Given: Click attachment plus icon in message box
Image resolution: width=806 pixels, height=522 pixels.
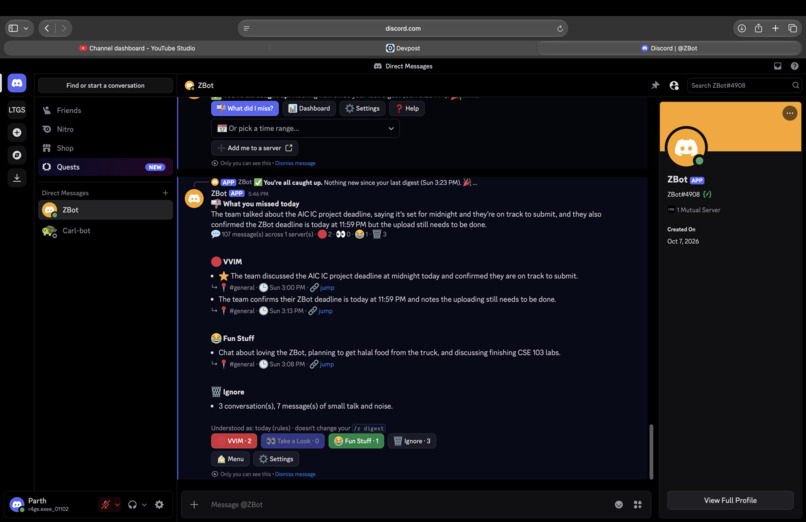Looking at the screenshot, I should point(194,505).
